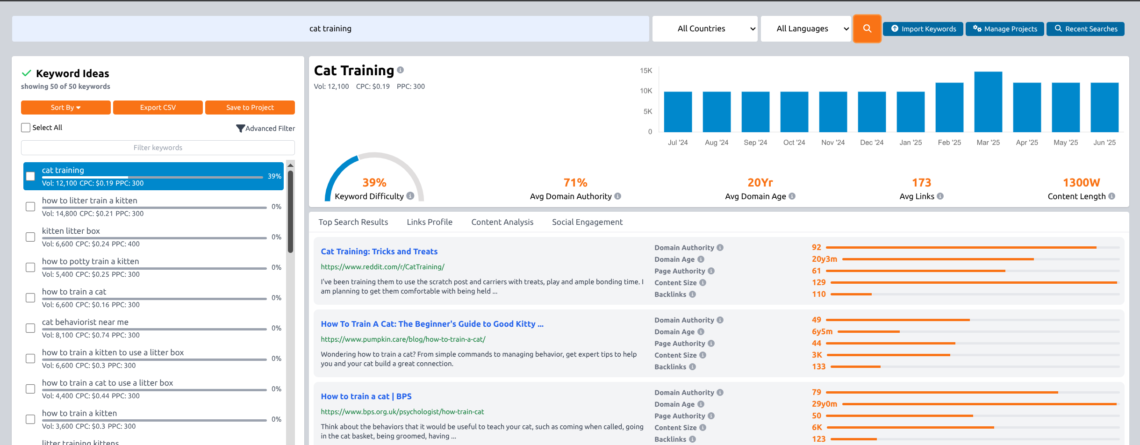Switch to the Links Profile tab
This screenshot has height=445, width=1140.
point(429,222)
